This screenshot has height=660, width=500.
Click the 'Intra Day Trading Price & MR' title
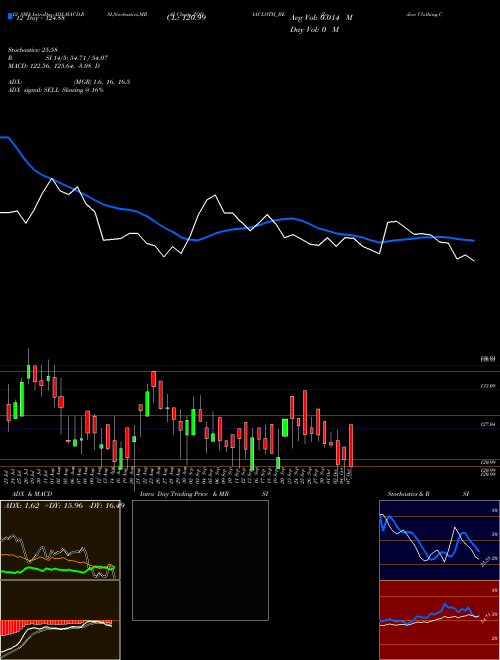pos(184,494)
